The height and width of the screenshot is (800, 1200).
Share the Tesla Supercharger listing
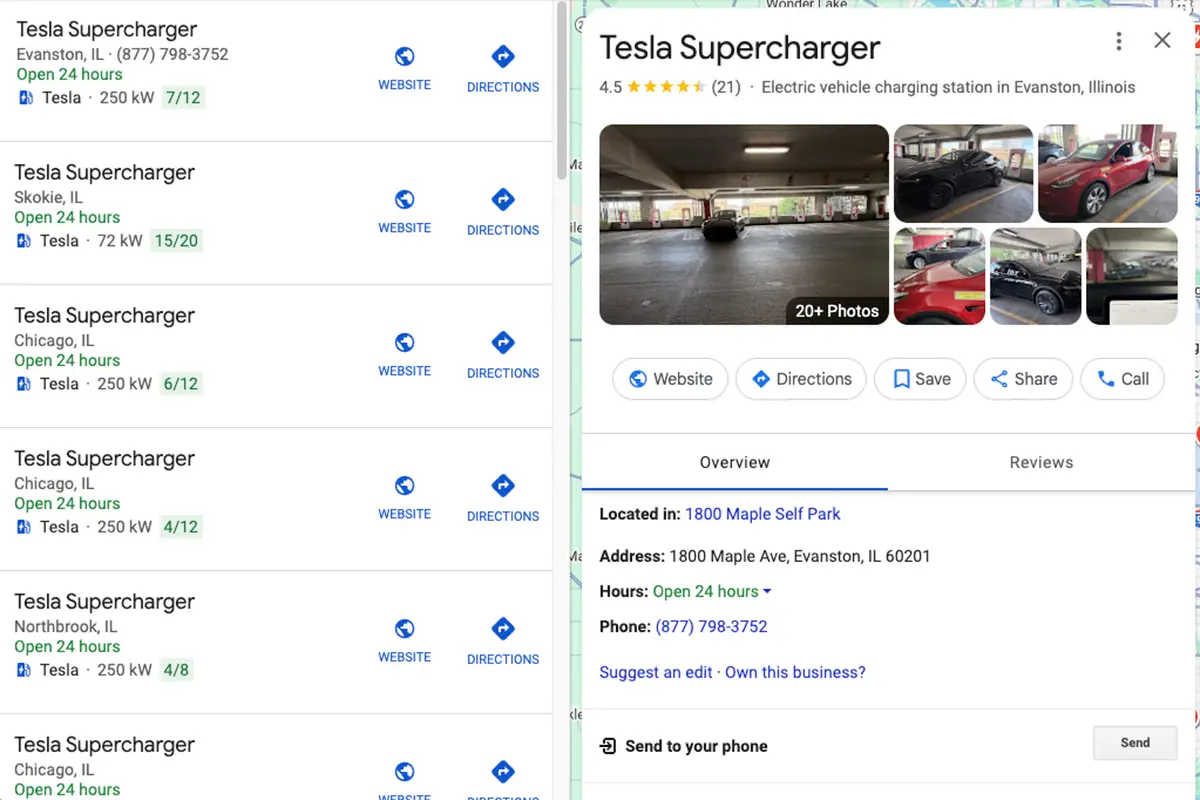(1022, 379)
